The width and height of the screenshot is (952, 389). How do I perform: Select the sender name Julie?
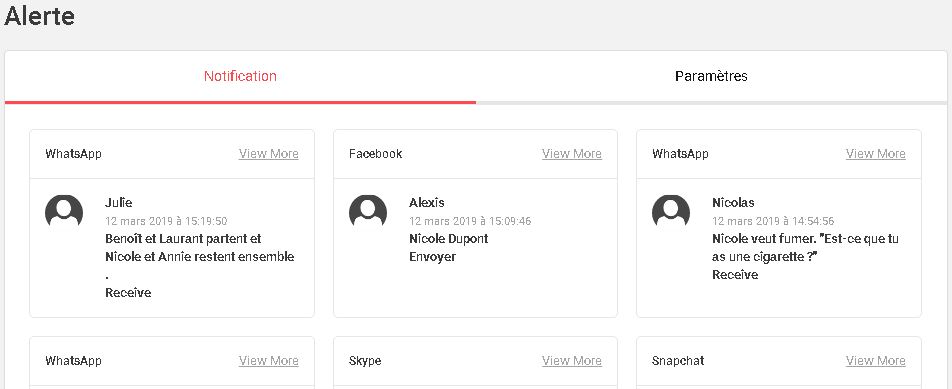coord(118,203)
